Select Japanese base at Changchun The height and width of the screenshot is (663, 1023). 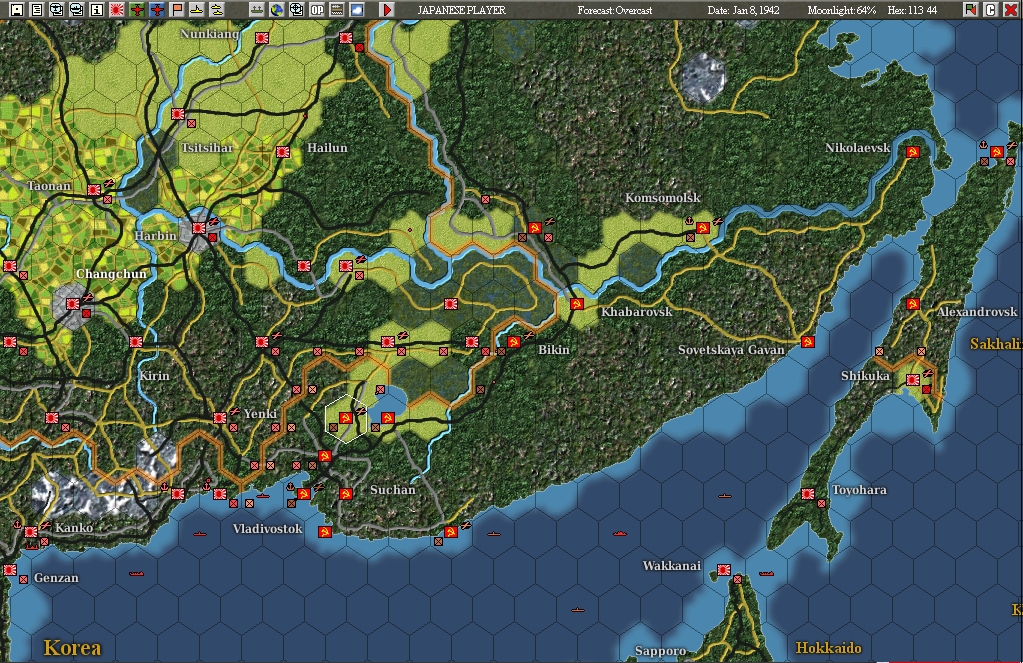click(72, 304)
